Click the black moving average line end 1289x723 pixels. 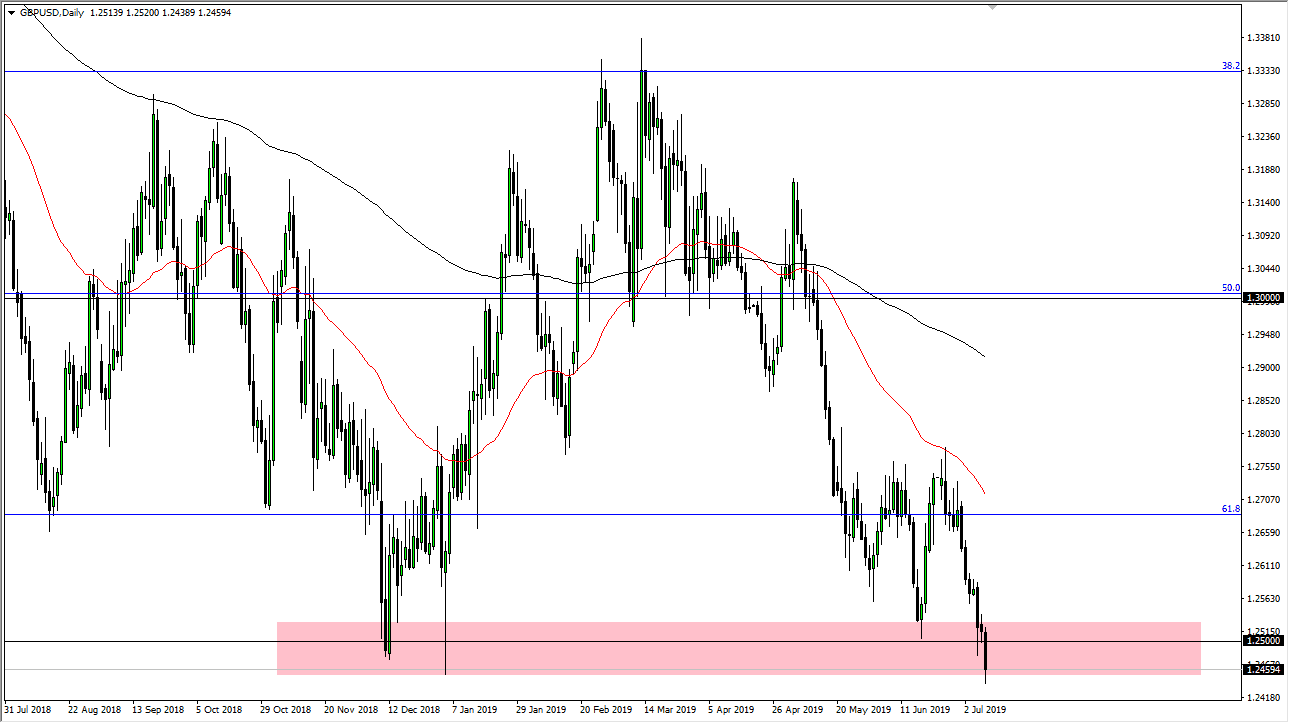[x=984, y=355]
